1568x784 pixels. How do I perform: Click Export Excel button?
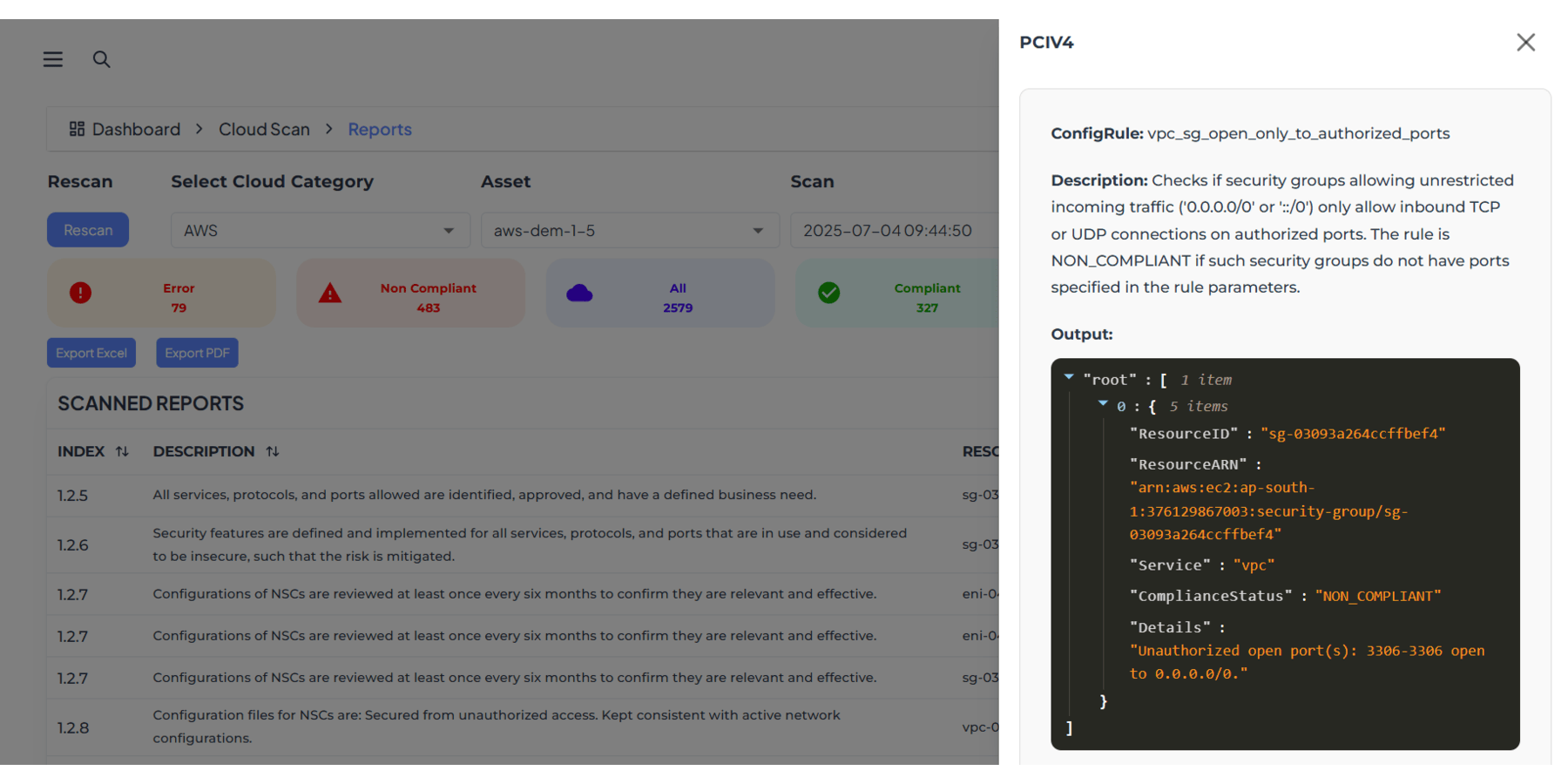[91, 353]
